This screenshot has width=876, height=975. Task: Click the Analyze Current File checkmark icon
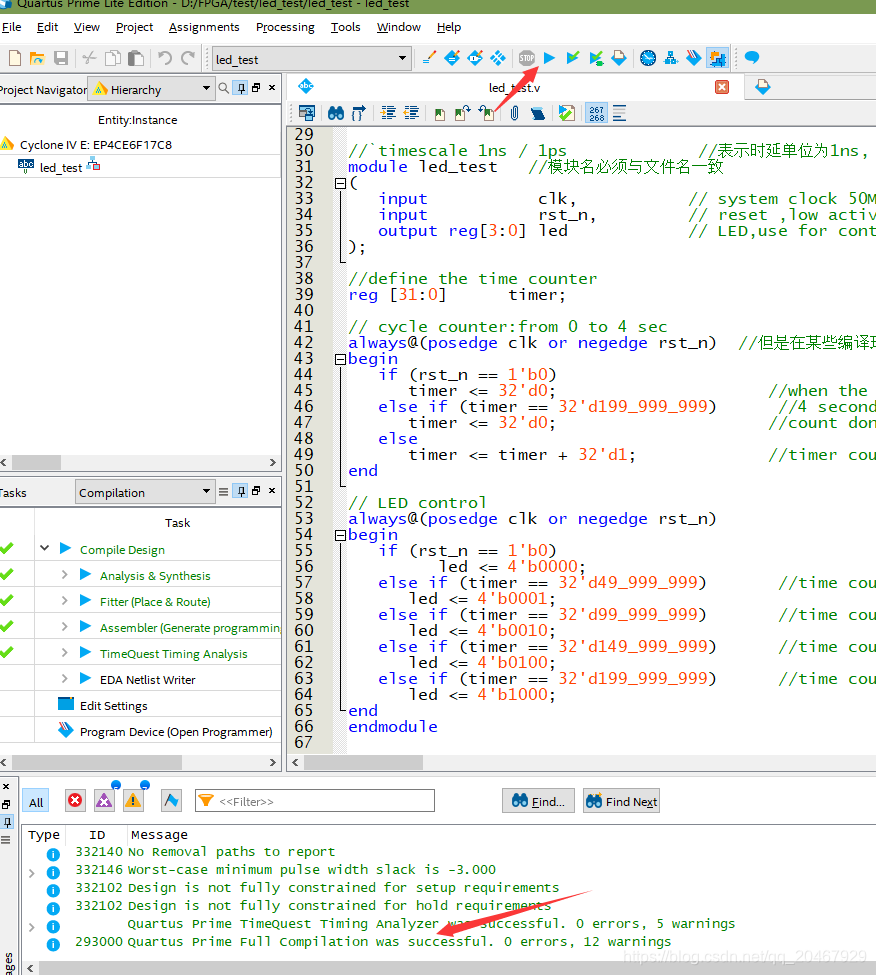click(566, 113)
